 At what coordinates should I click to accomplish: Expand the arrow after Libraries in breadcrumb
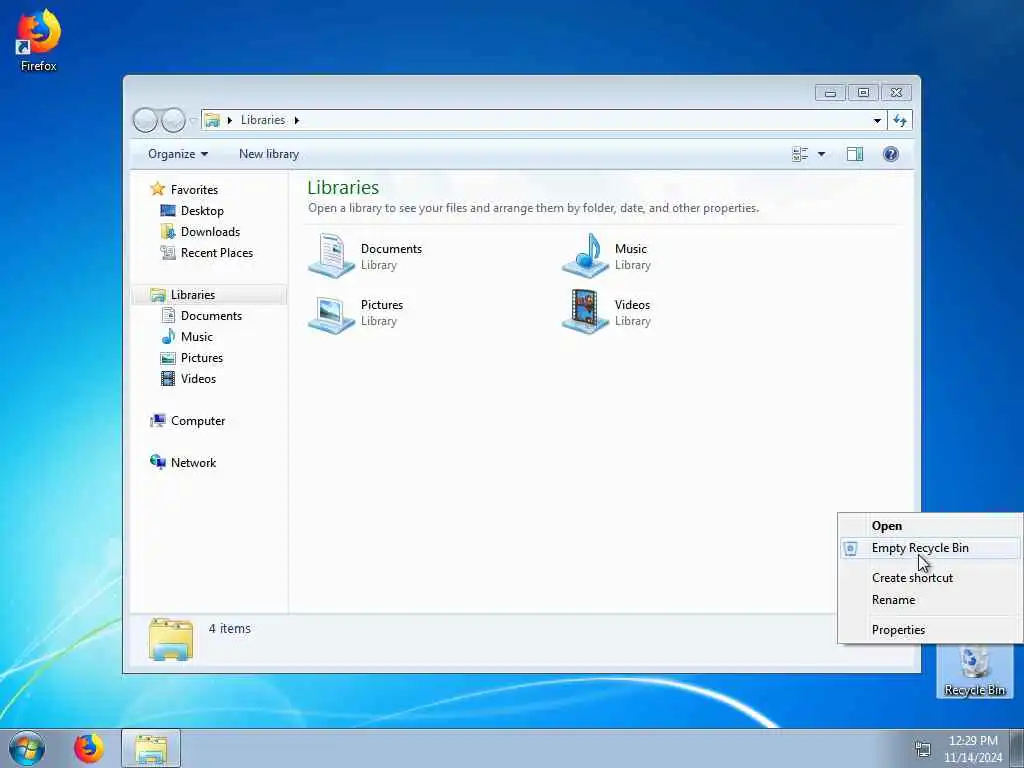[x=296, y=120]
